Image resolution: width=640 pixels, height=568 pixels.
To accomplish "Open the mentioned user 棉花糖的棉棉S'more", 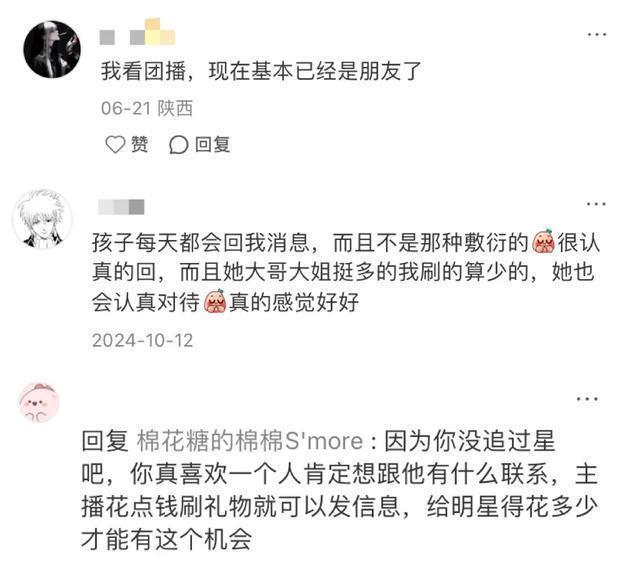I will (250, 441).
